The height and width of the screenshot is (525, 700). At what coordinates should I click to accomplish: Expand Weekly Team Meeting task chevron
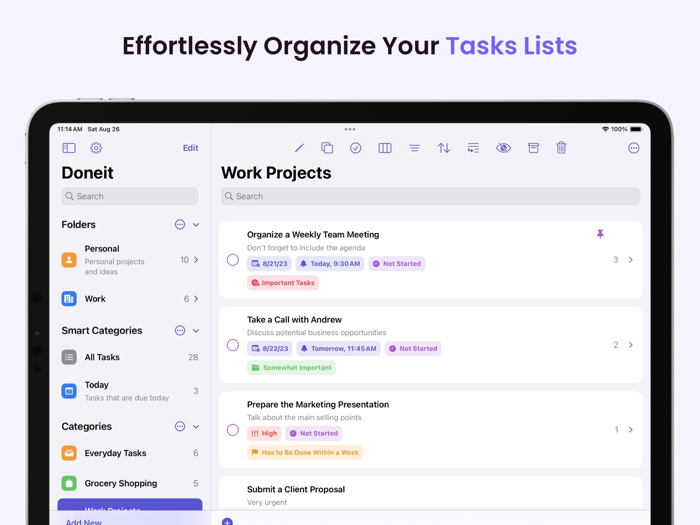(631, 260)
